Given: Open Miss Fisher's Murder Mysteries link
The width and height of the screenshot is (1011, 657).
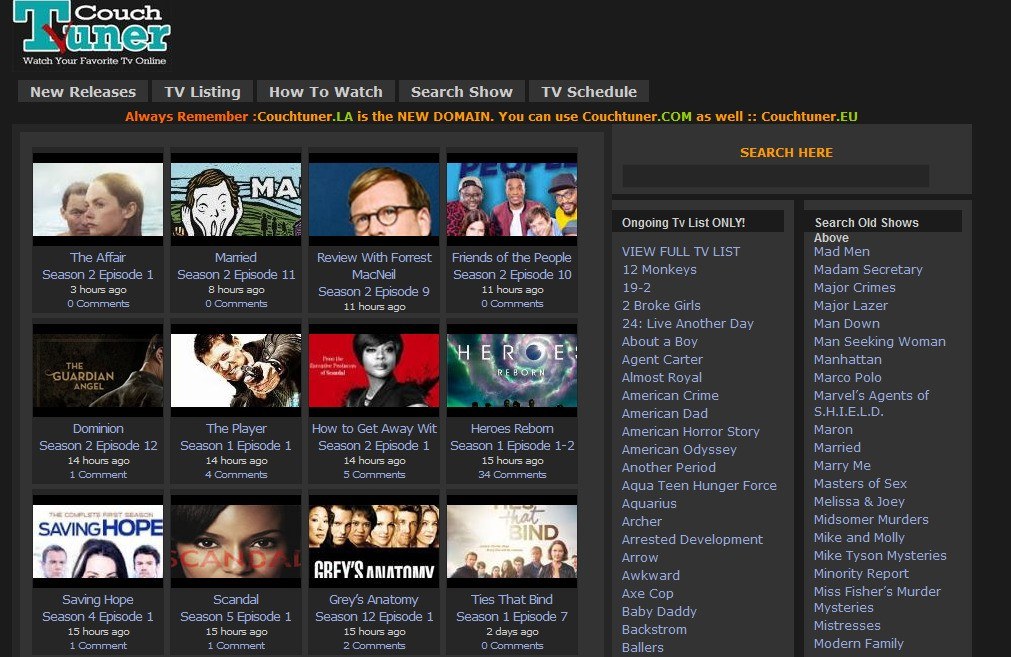Looking at the screenshot, I should coord(877,600).
